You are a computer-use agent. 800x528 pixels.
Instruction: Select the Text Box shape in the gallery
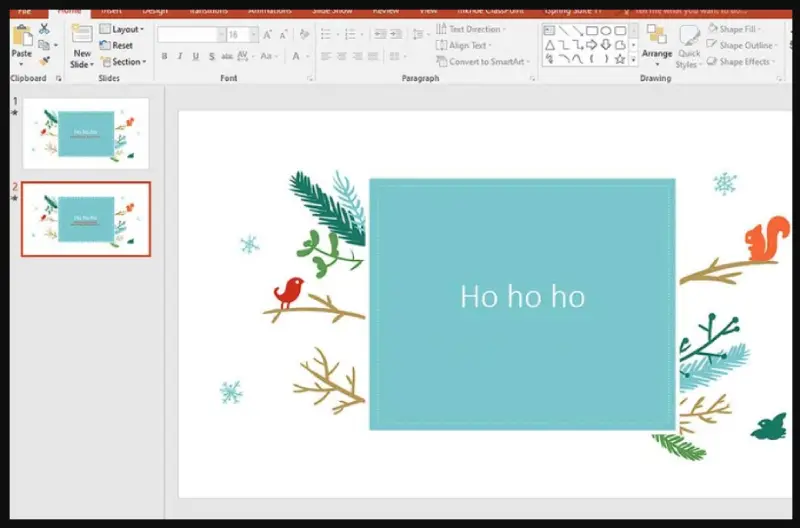[x=549, y=31]
